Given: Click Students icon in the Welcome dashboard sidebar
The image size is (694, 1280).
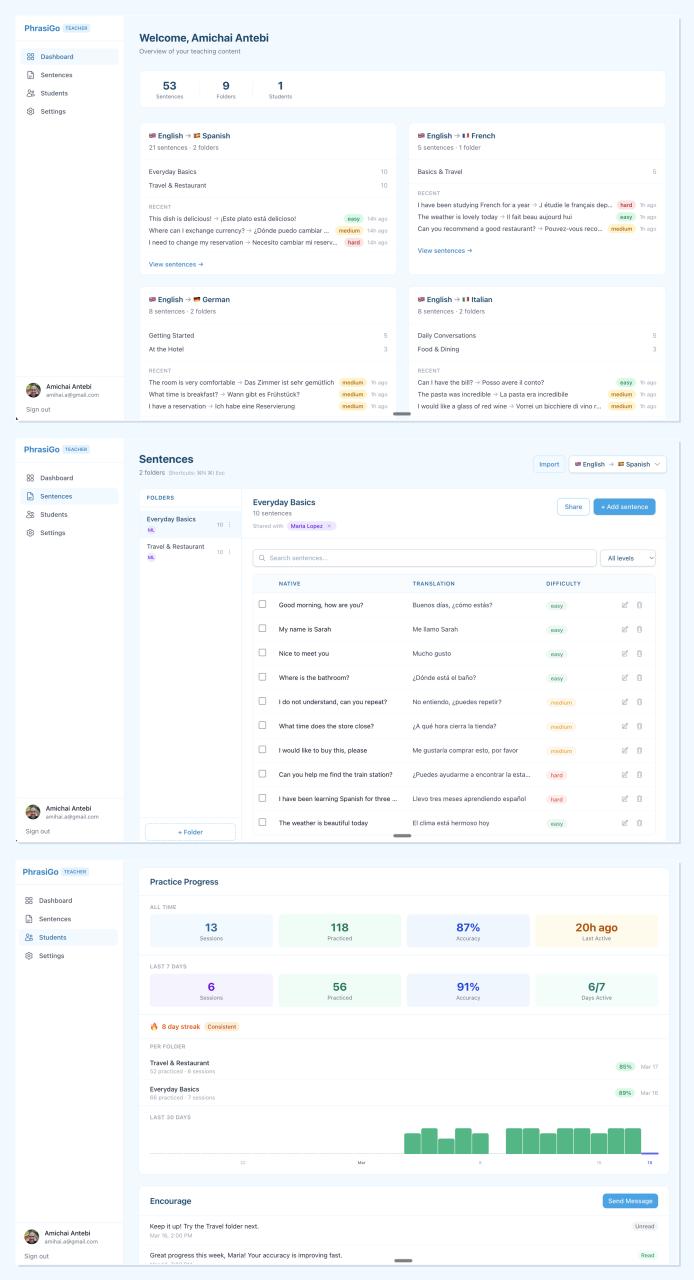Looking at the screenshot, I should coord(31,93).
